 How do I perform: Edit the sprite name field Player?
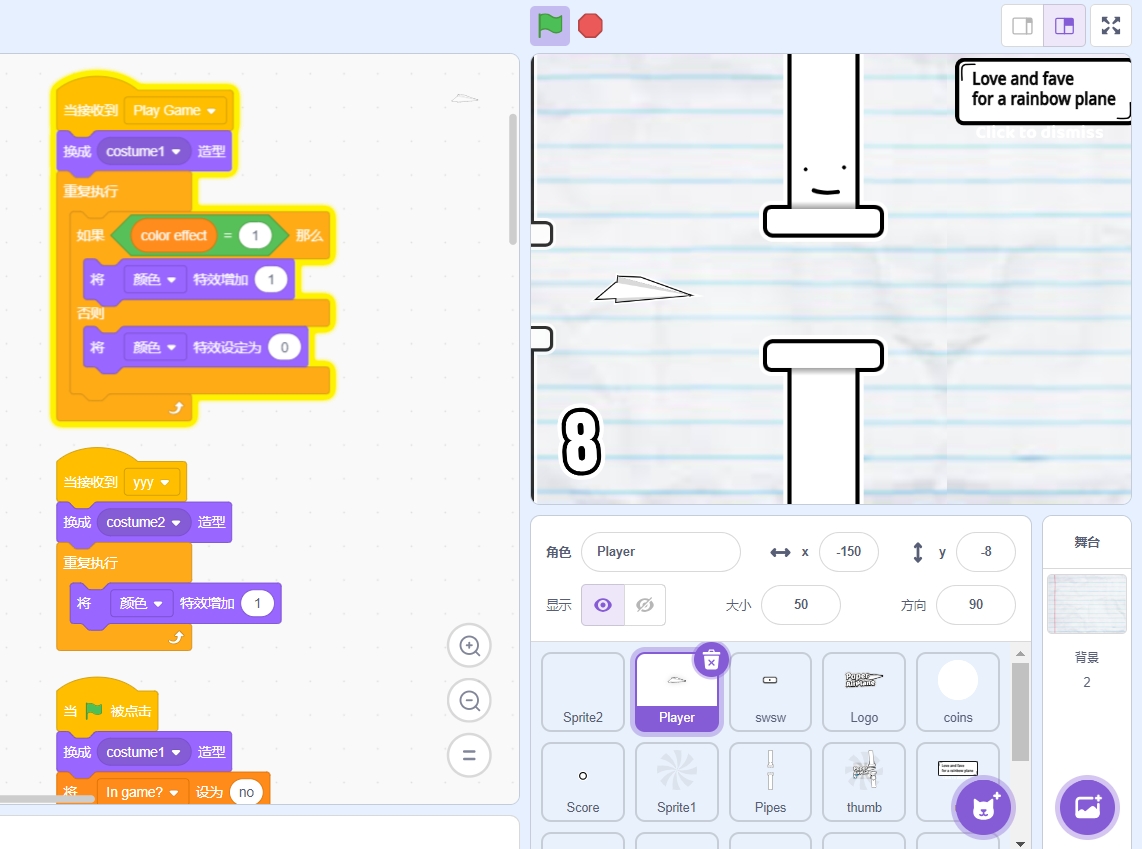pyautogui.click(x=661, y=552)
